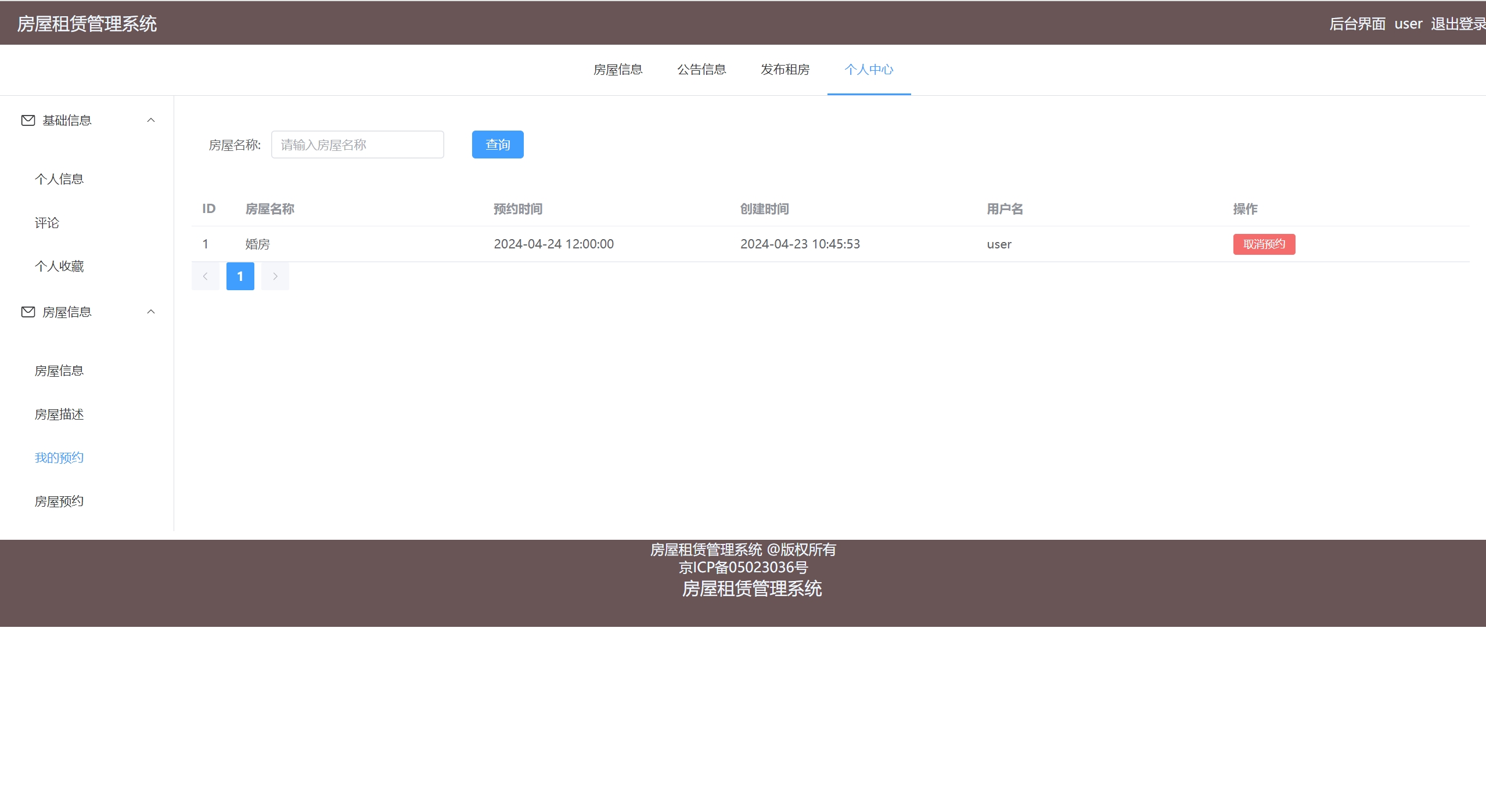
Task: Click 退出登录 to log out
Action: [1458, 24]
